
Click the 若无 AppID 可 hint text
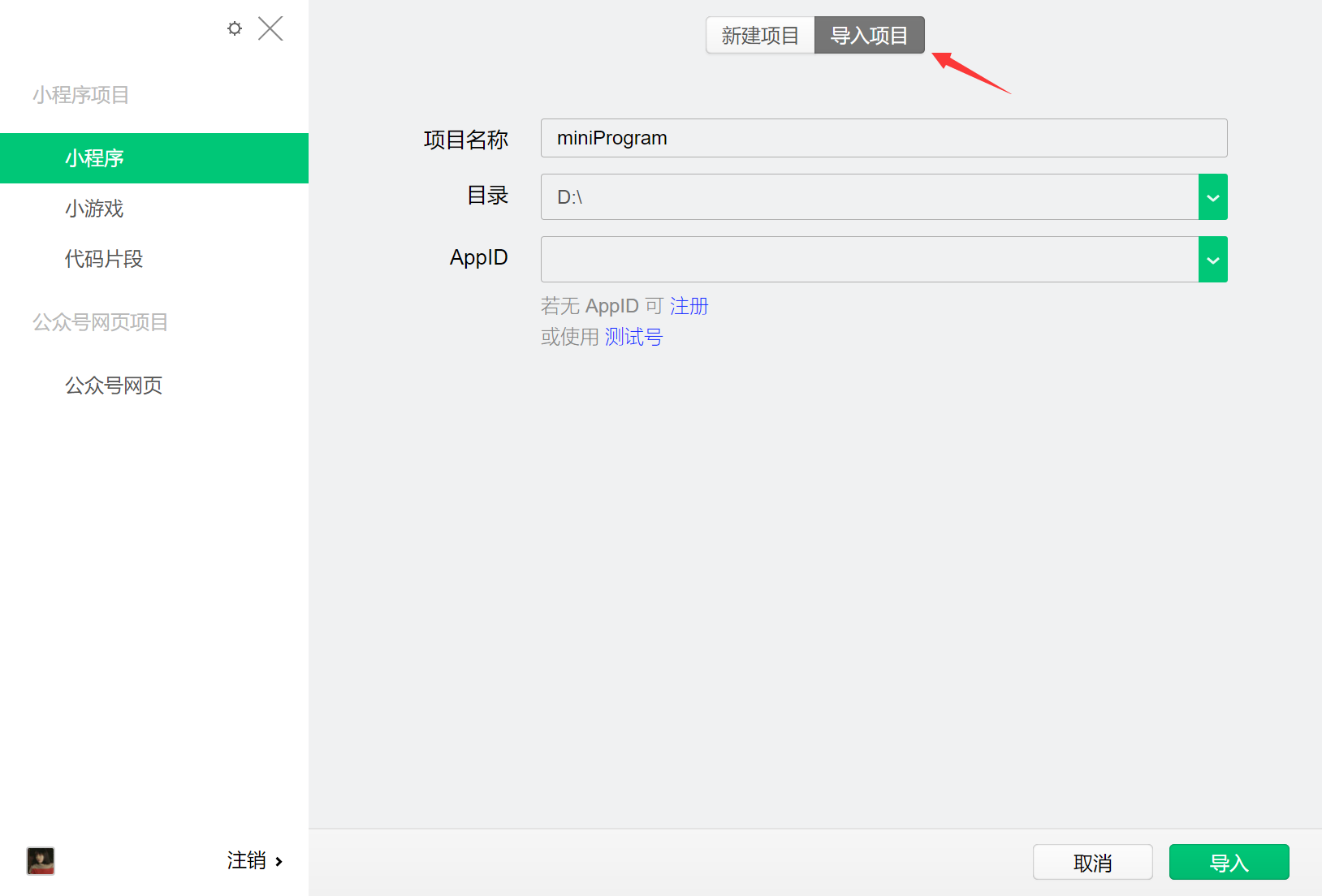tap(603, 306)
